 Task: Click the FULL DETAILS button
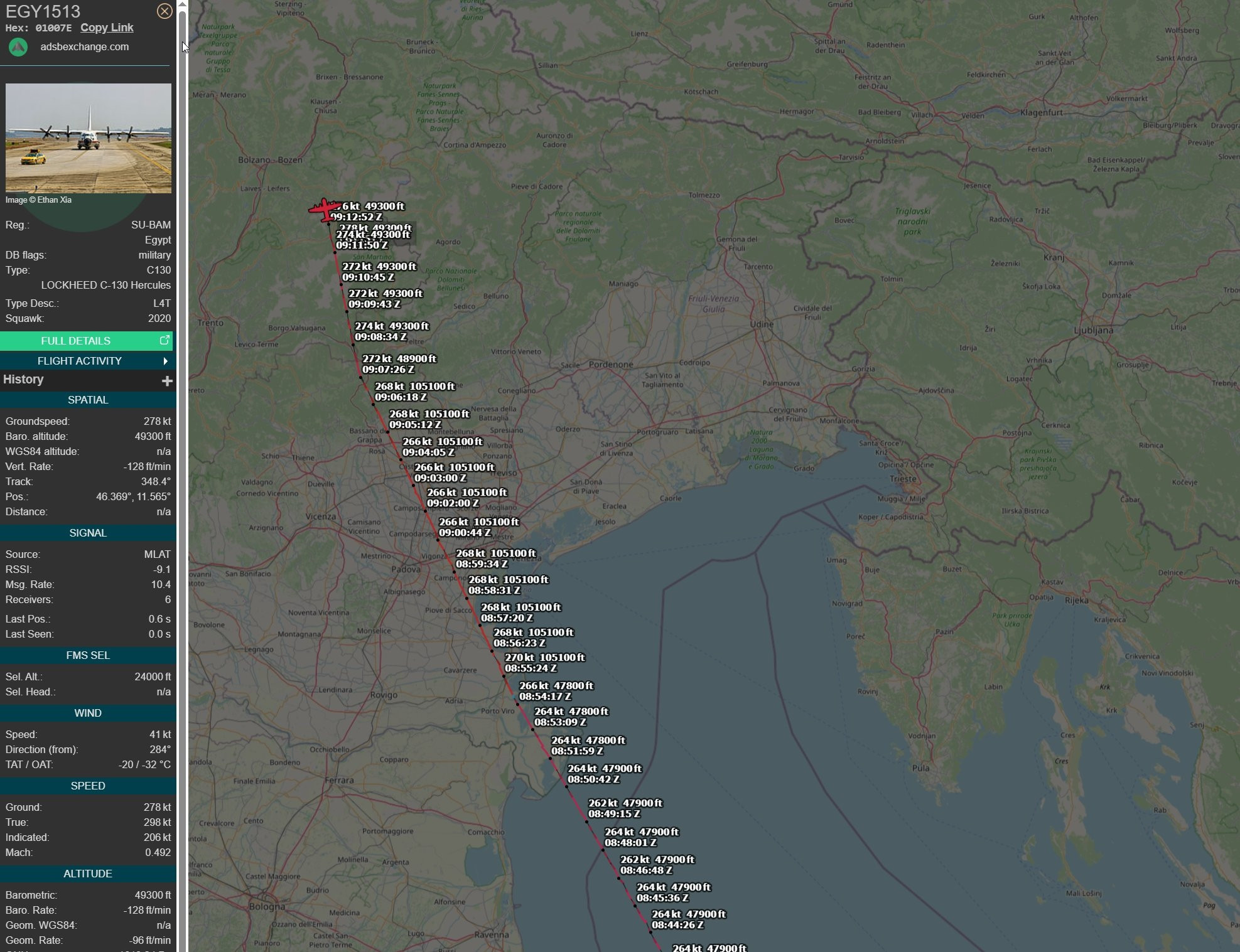(x=87, y=341)
